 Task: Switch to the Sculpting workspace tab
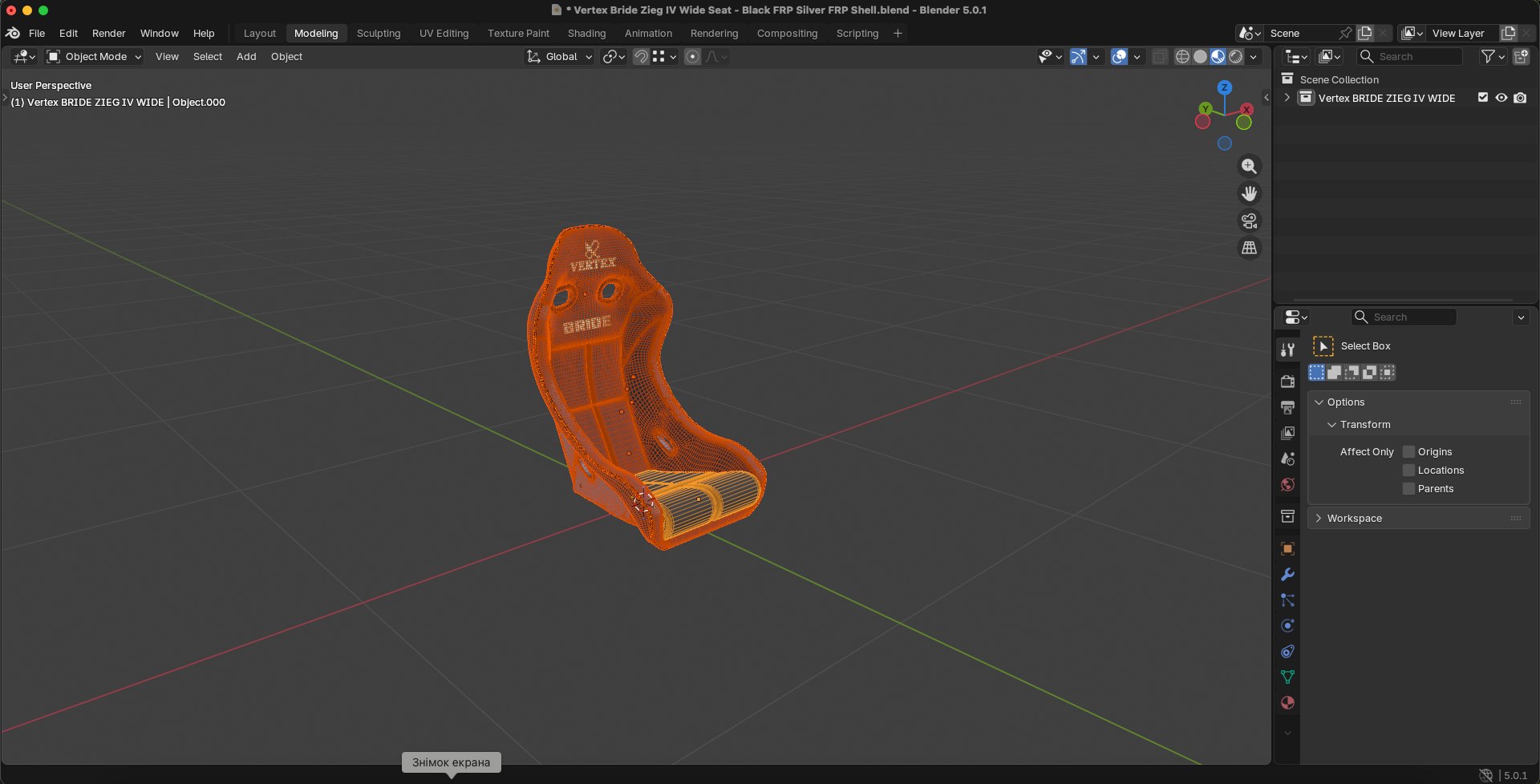tap(379, 34)
